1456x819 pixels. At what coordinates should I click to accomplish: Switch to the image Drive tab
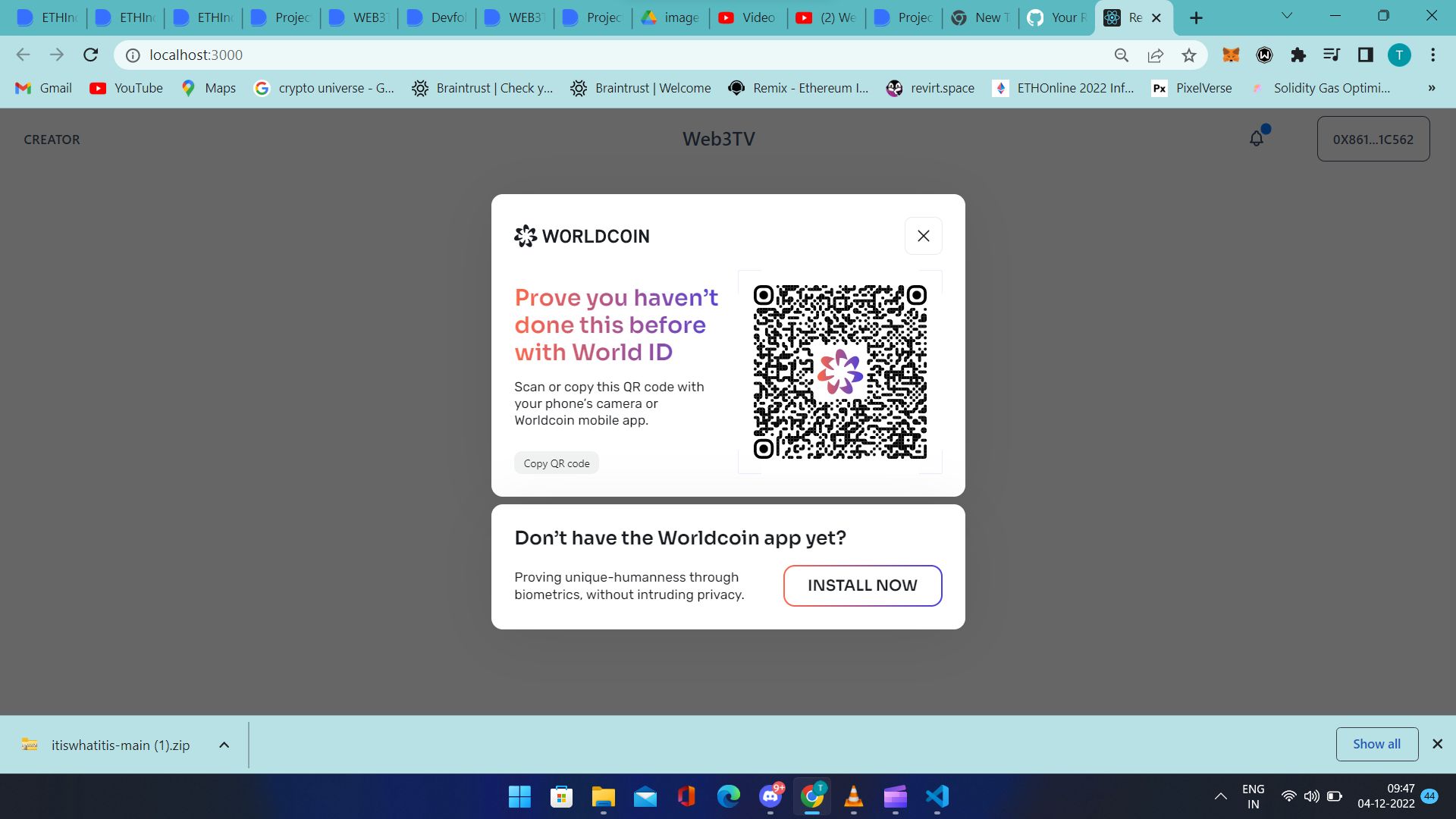pyautogui.click(x=670, y=17)
